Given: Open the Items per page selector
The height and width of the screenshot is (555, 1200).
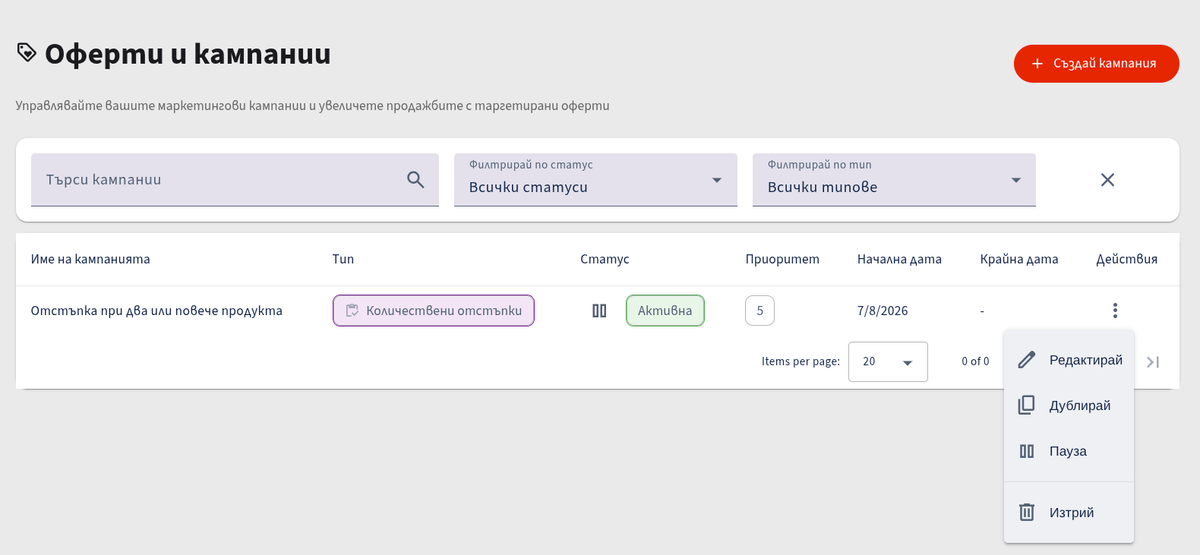Looking at the screenshot, I should pyautogui.click(x=888, y=362).
